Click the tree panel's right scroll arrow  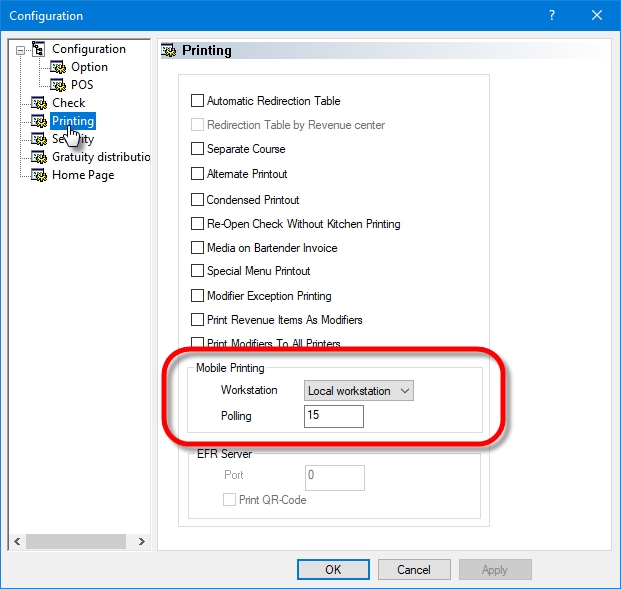[x=142, y=541]
